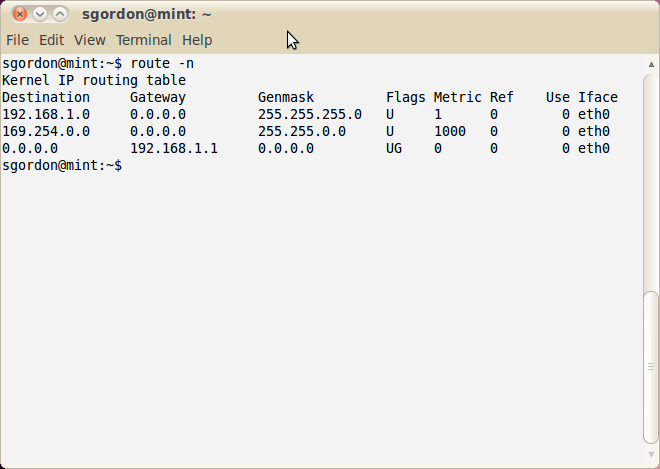Screen dimensions: 660x469
Task: Click destination 169.254.0.0
Action: coord(46,131)
